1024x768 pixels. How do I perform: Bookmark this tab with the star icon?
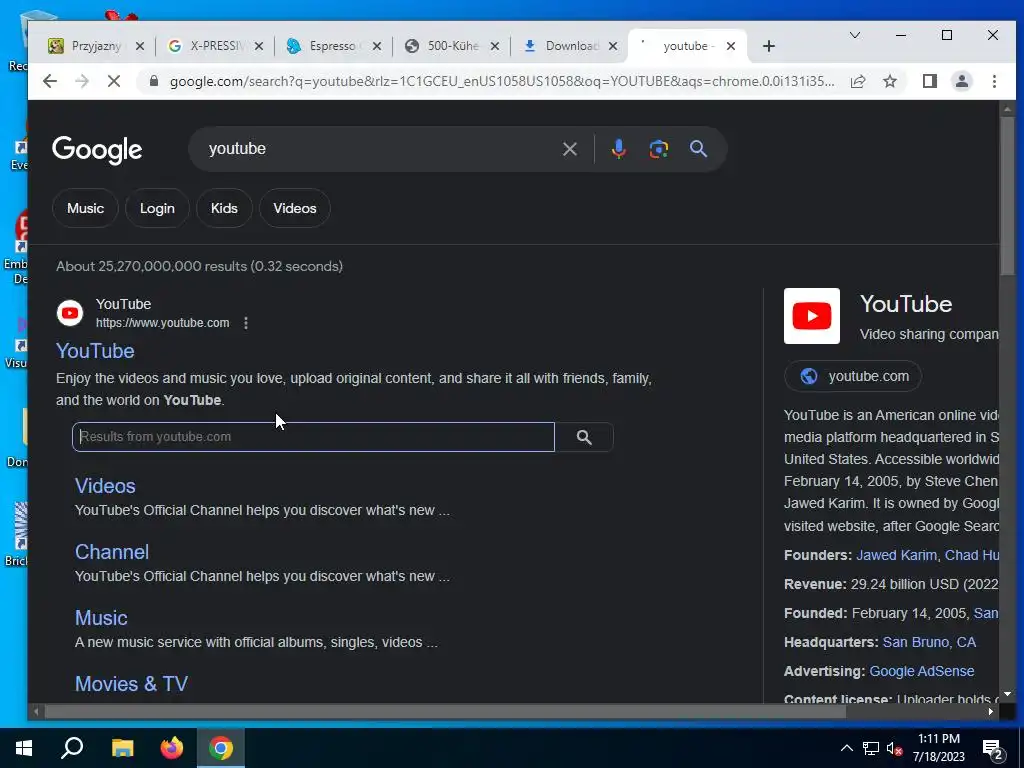pyautogui.click(x=889, y=81)
